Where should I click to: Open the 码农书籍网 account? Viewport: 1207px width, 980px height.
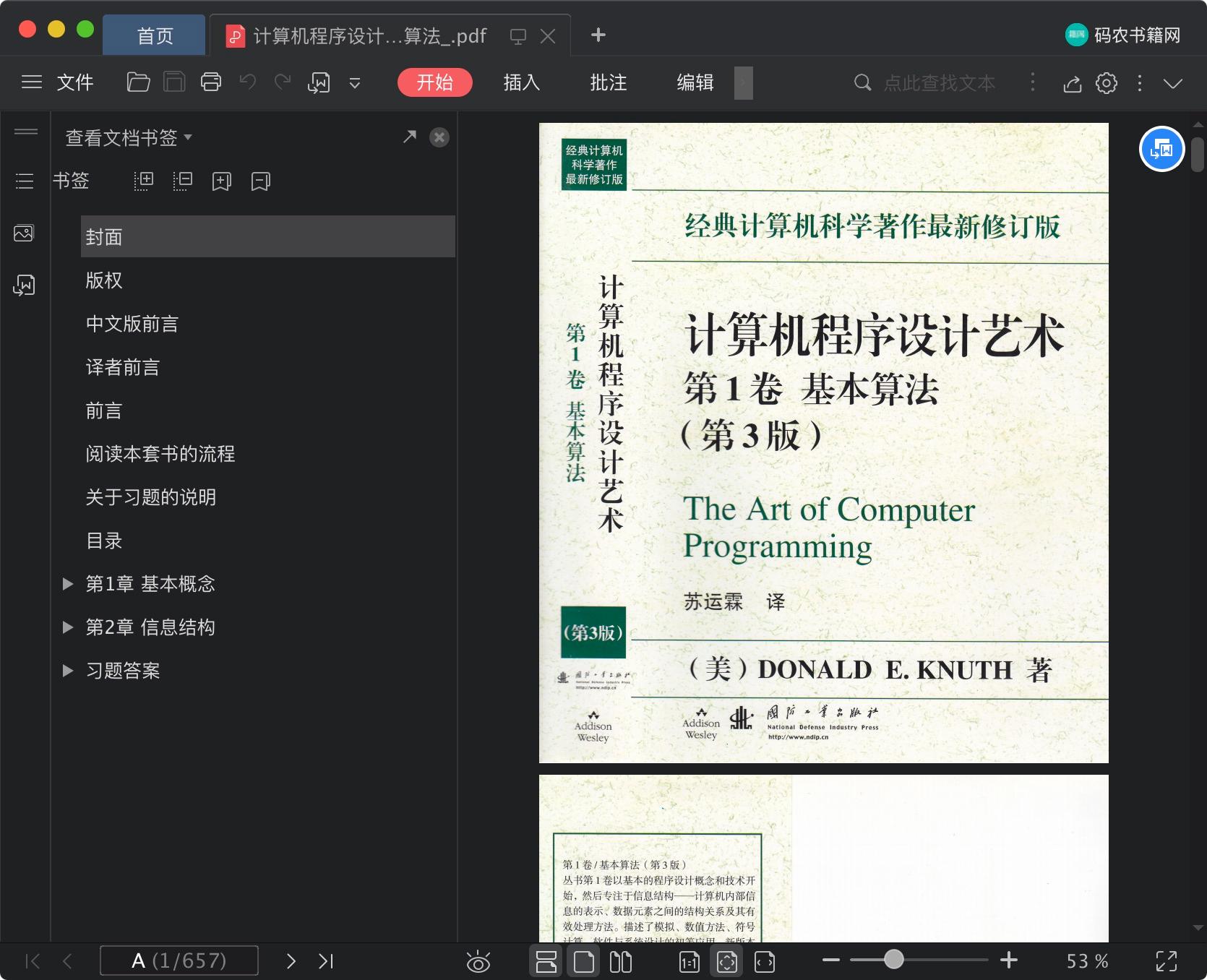[x=1122, y=35]
